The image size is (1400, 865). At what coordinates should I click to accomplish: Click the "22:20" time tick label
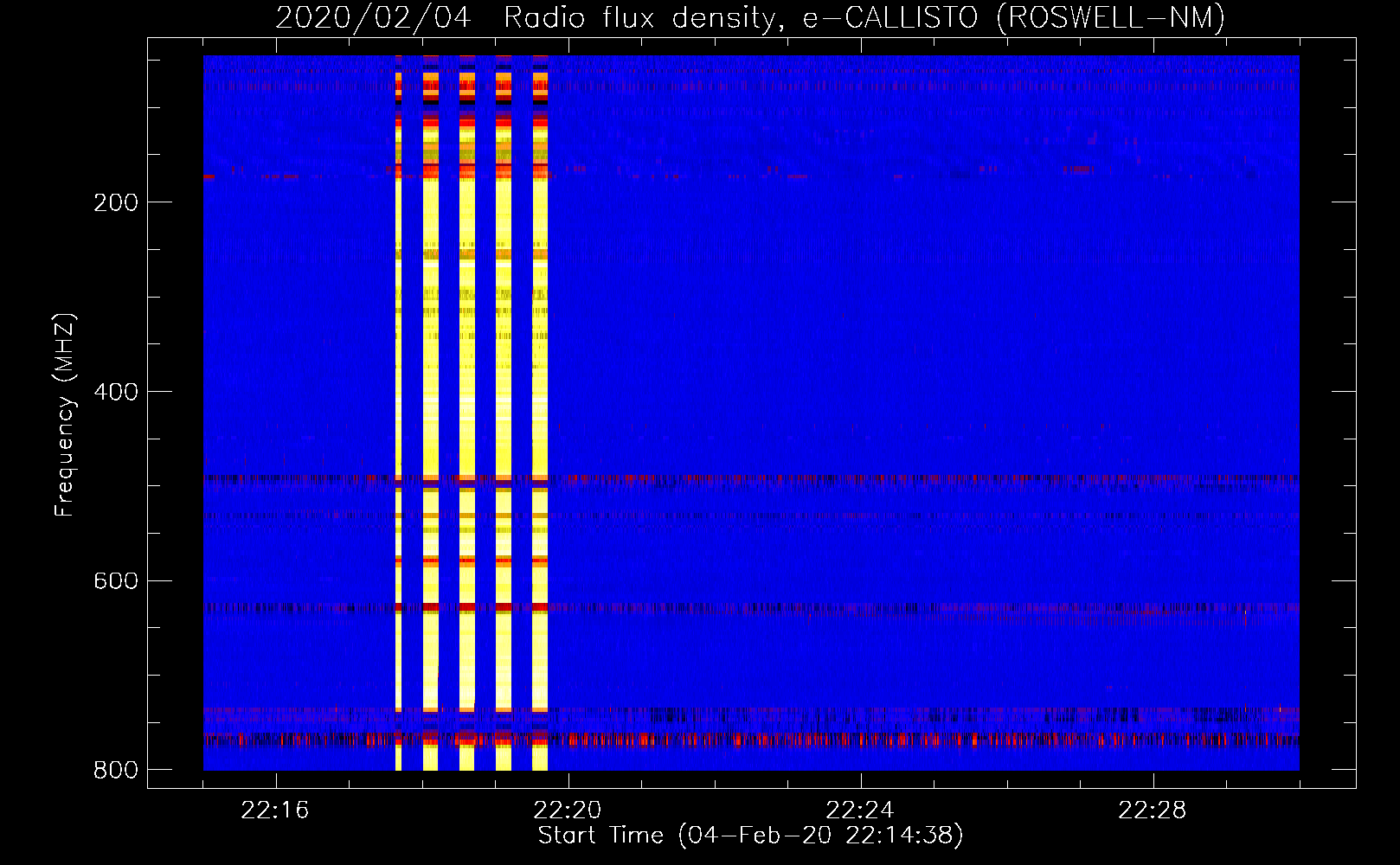point(568,811)
